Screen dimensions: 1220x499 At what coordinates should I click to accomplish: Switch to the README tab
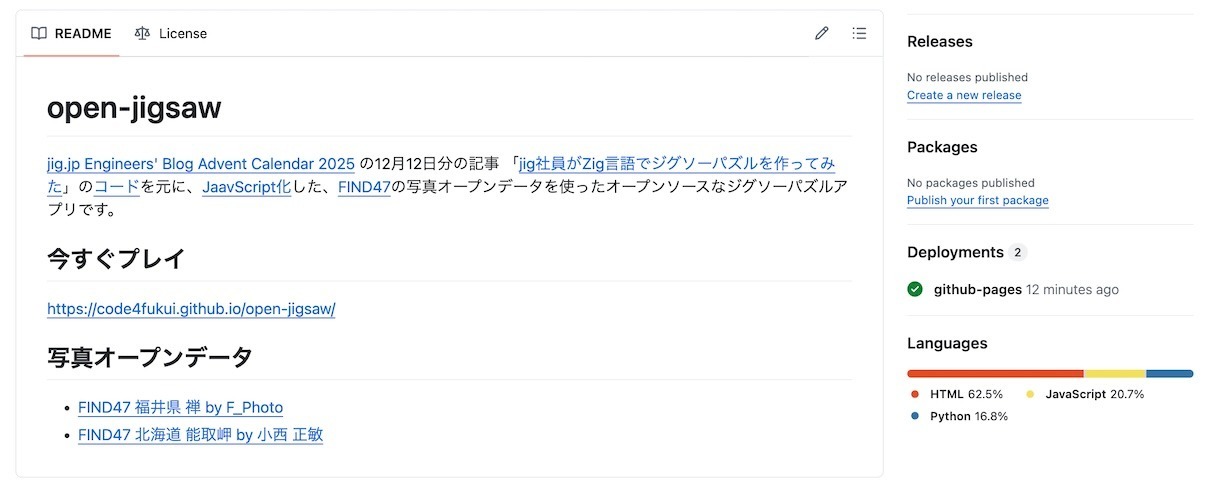point(72,33)
